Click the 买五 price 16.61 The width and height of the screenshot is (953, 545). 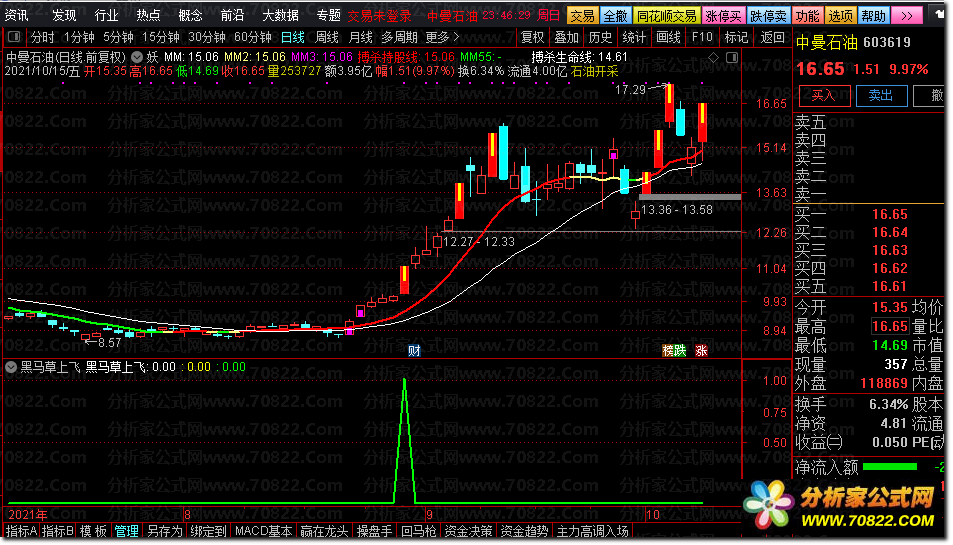889,286
